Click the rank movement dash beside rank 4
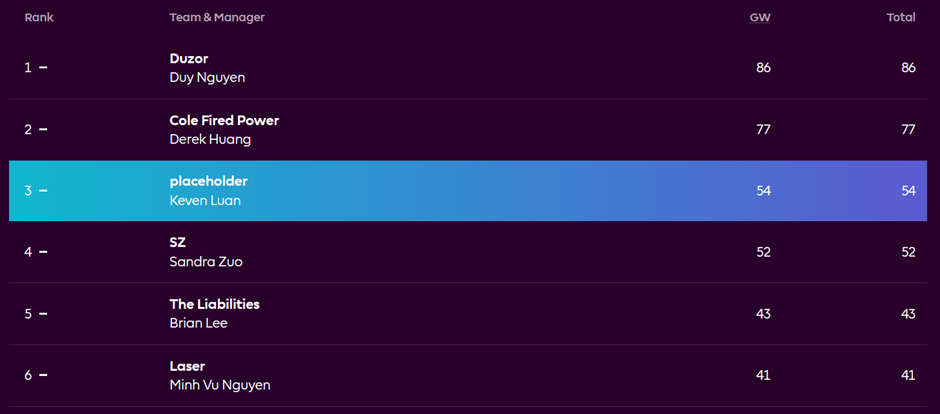 (43, 252)
